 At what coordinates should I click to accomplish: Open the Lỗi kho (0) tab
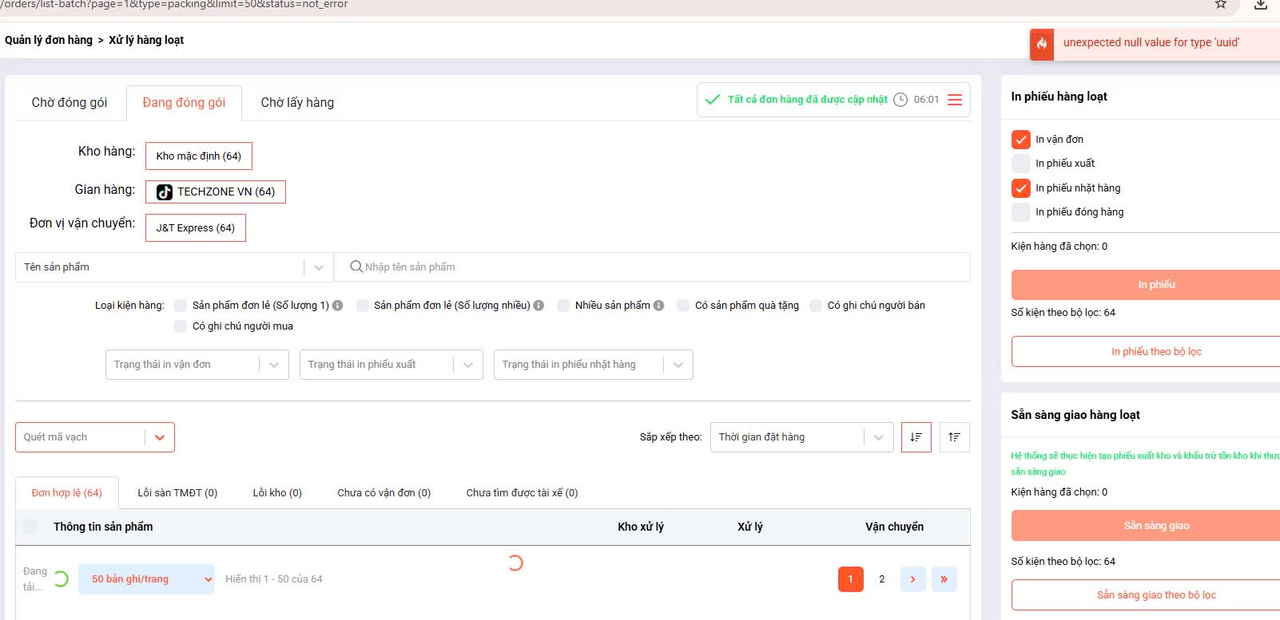(277, 493)
